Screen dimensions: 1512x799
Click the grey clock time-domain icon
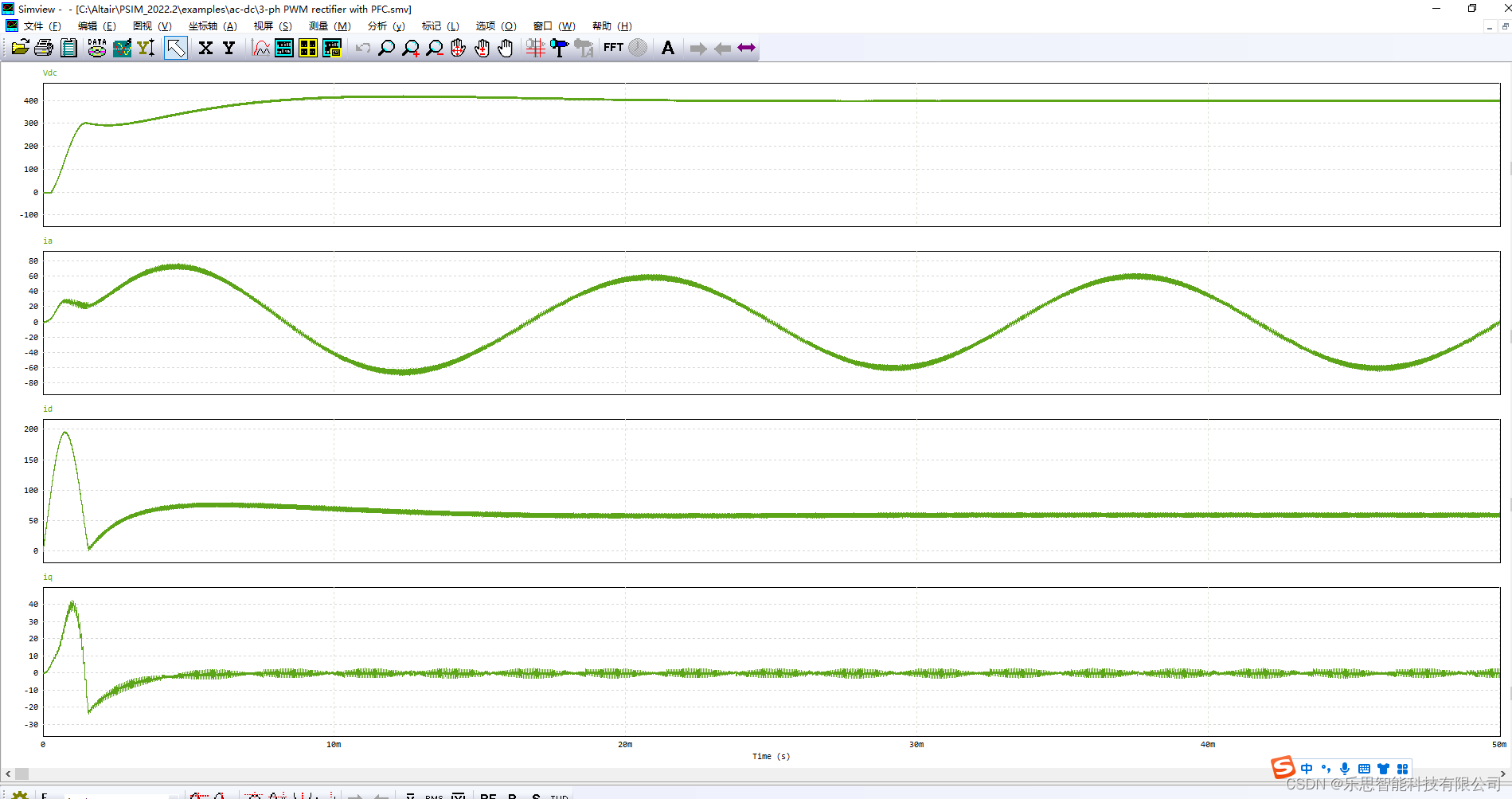(638, 48)
